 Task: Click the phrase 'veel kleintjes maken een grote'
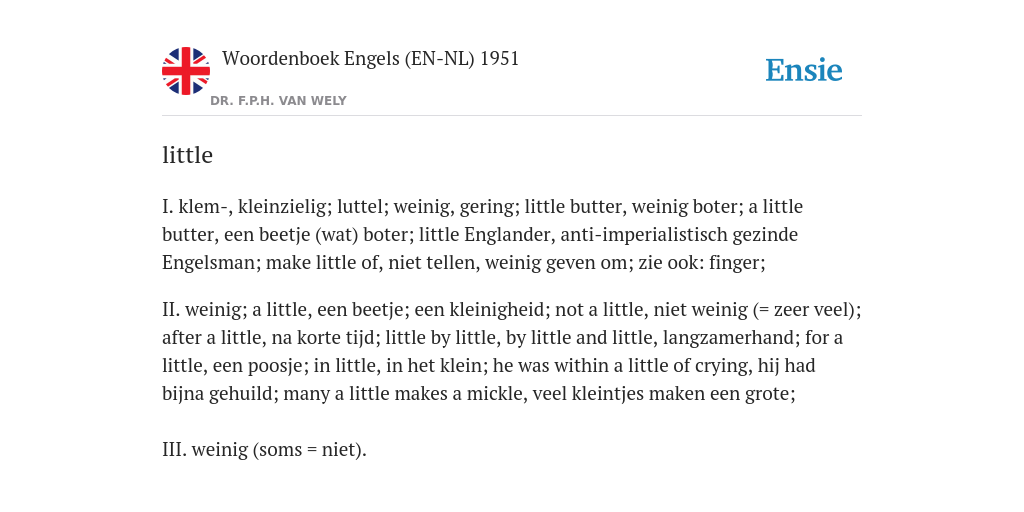click(662, 394)
